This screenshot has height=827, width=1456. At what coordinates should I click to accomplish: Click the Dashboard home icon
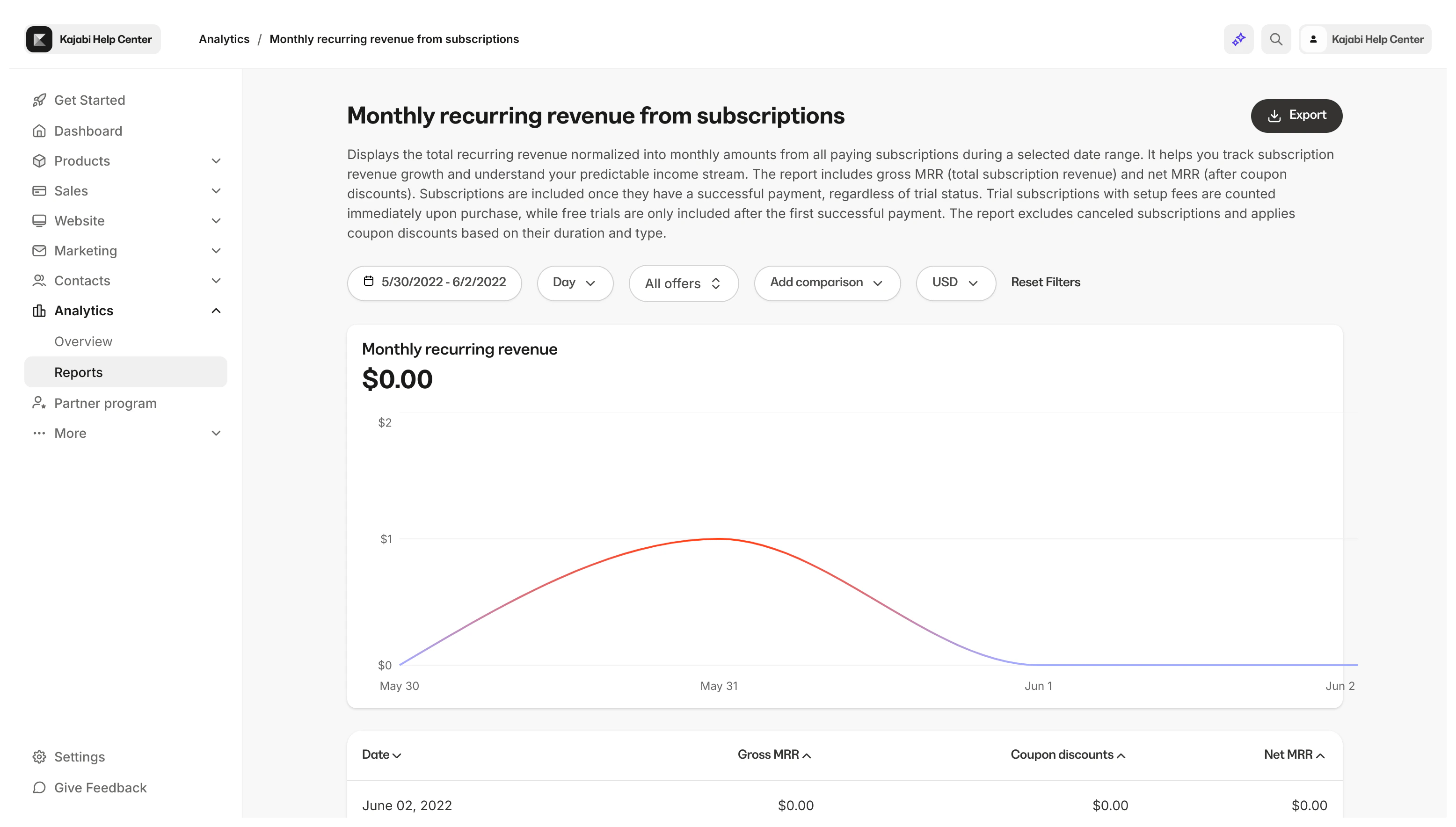tap(39, 131)
